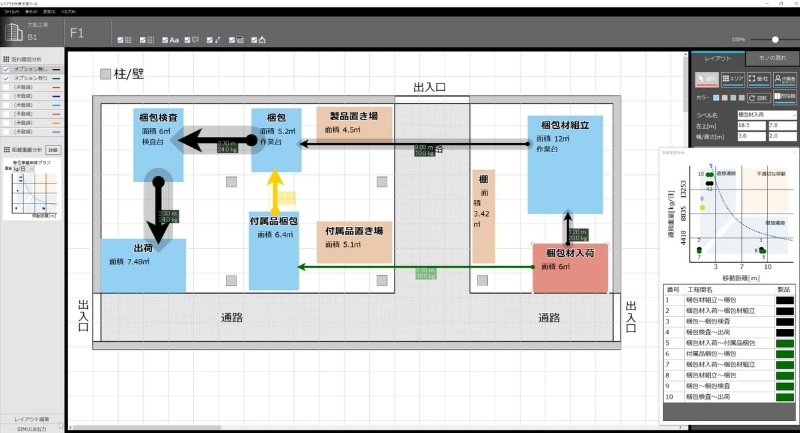Viewport: 800px width, 433px height.
Task: Open the ラベル名 label name dropdown
Action: click(765, 115)
